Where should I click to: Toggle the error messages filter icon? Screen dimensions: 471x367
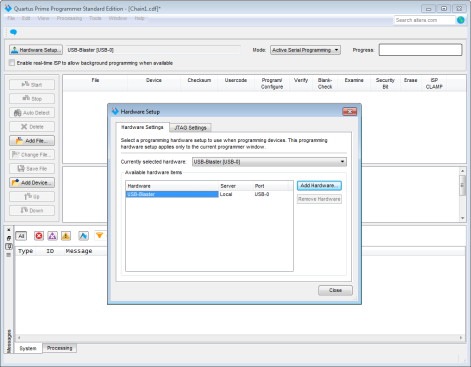(x=39, y=236)
